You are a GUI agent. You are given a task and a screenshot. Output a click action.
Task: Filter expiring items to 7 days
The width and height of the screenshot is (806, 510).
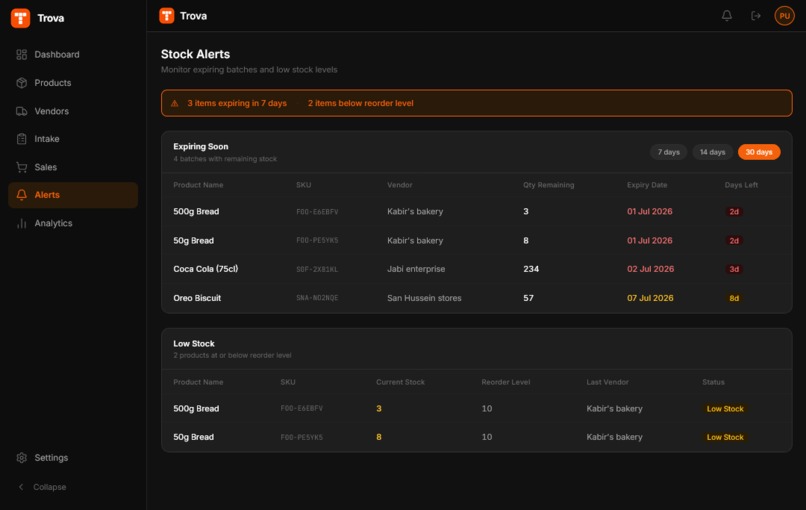pos(668,152)
